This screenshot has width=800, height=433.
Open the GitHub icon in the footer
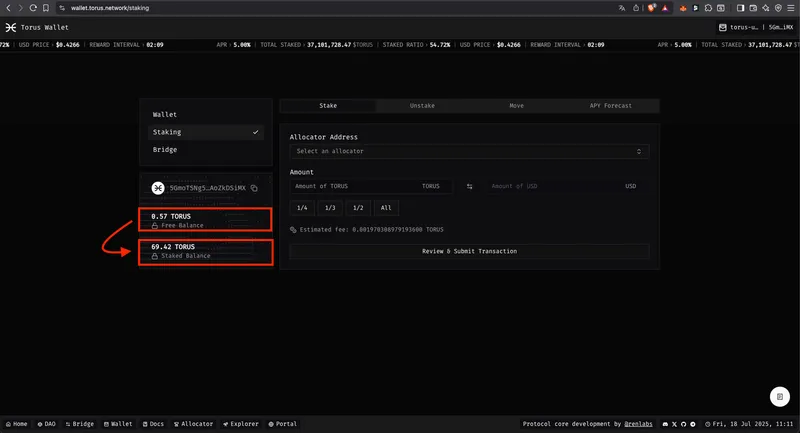[684, 424]
